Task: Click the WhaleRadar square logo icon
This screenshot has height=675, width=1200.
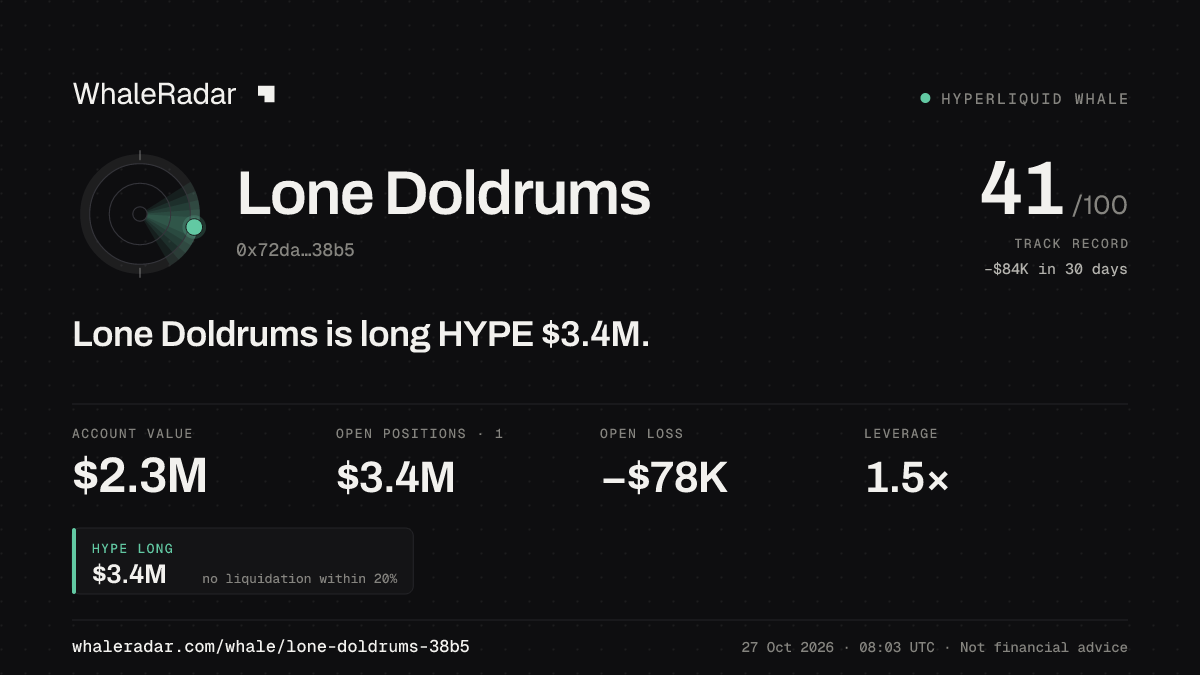Action: coord(266,94)
